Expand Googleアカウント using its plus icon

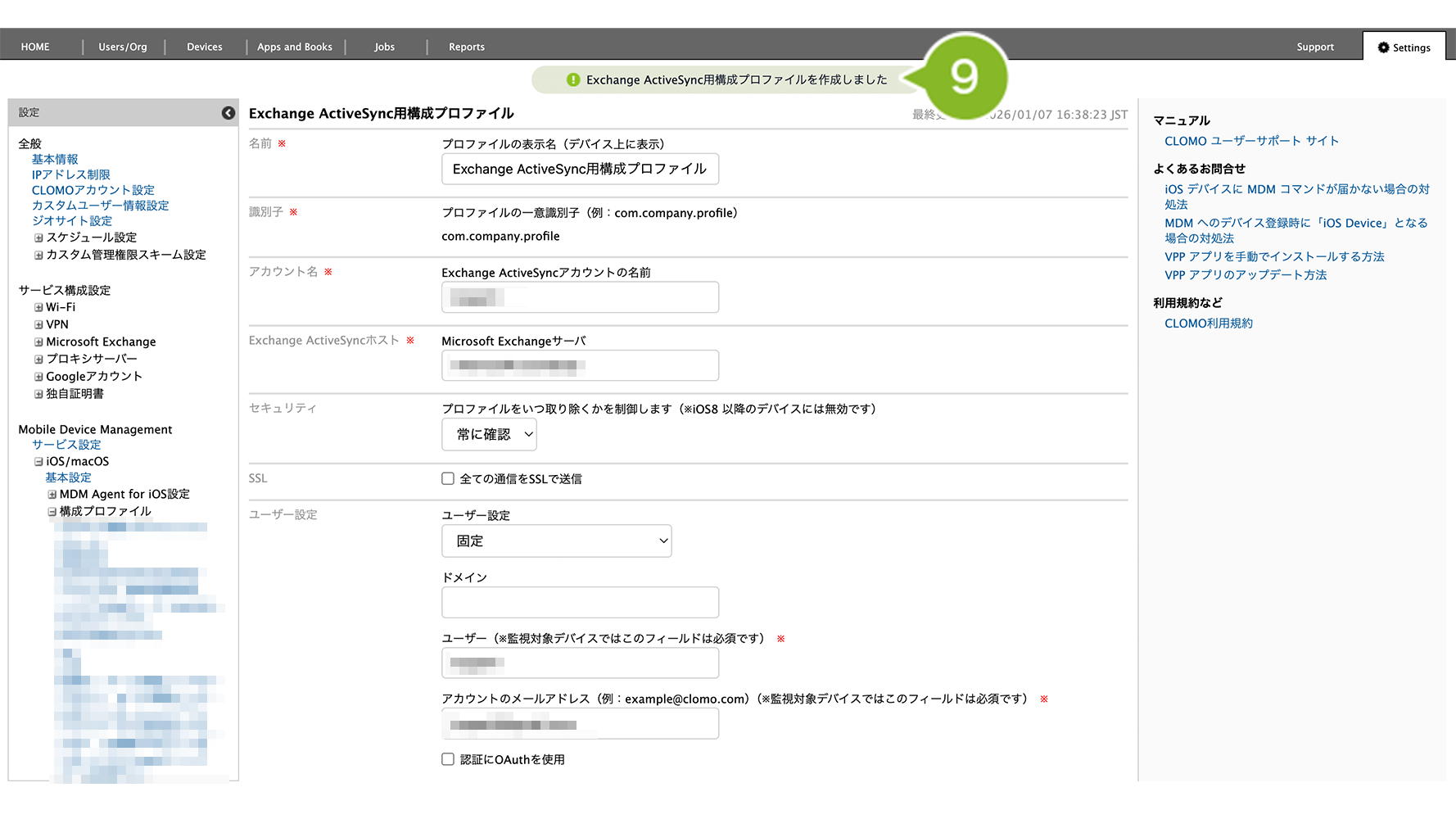(x=38, y=378)
